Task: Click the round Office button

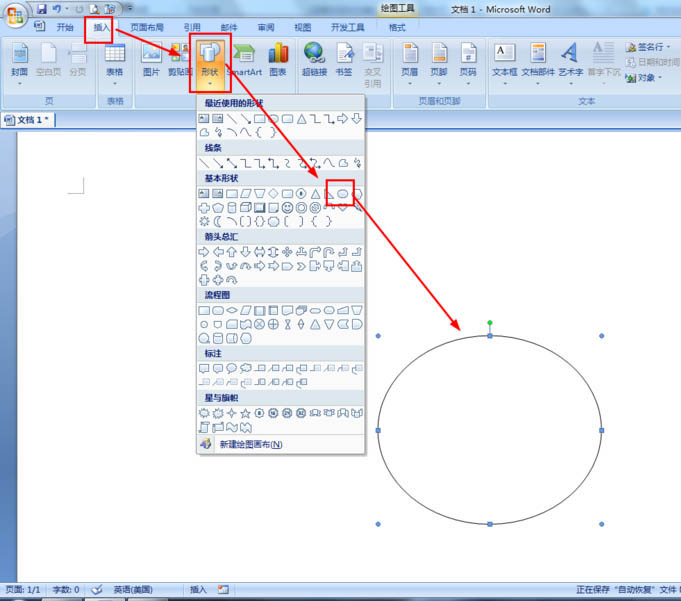Action: click(x=15, y=16)
